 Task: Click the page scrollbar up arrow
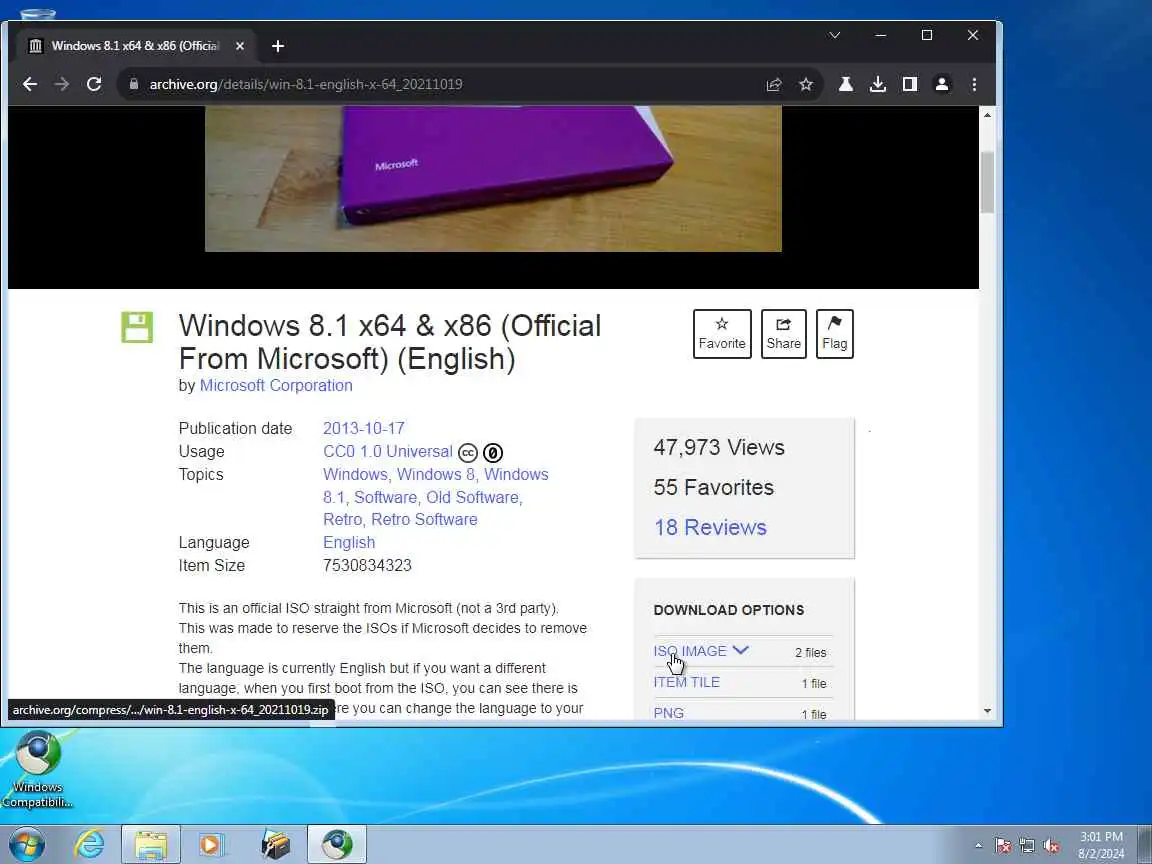(x=987, y=115)
